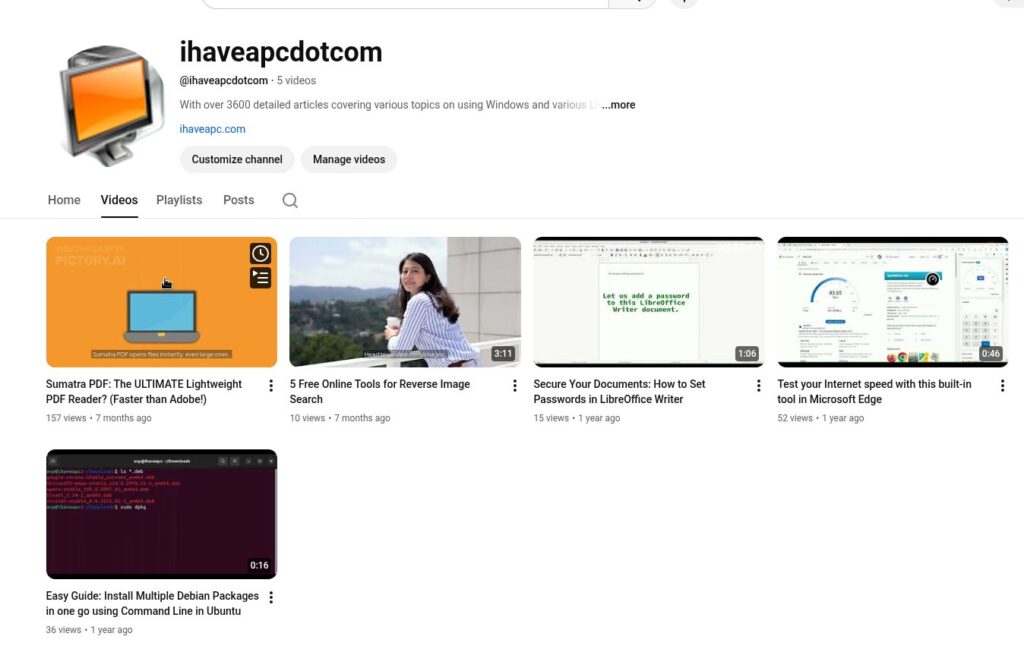Play the Microsoft Edge speed test thumbnail
Screen dimensions: 1024x649
(x=893, y=302)
